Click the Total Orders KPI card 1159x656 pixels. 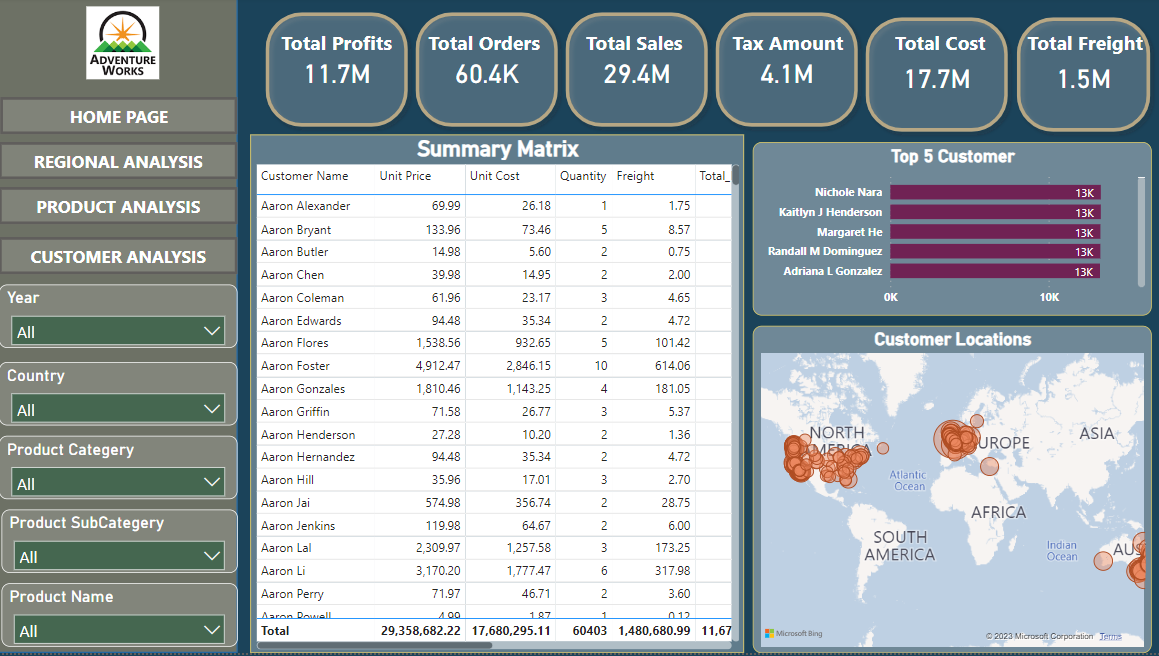[486, 68]
